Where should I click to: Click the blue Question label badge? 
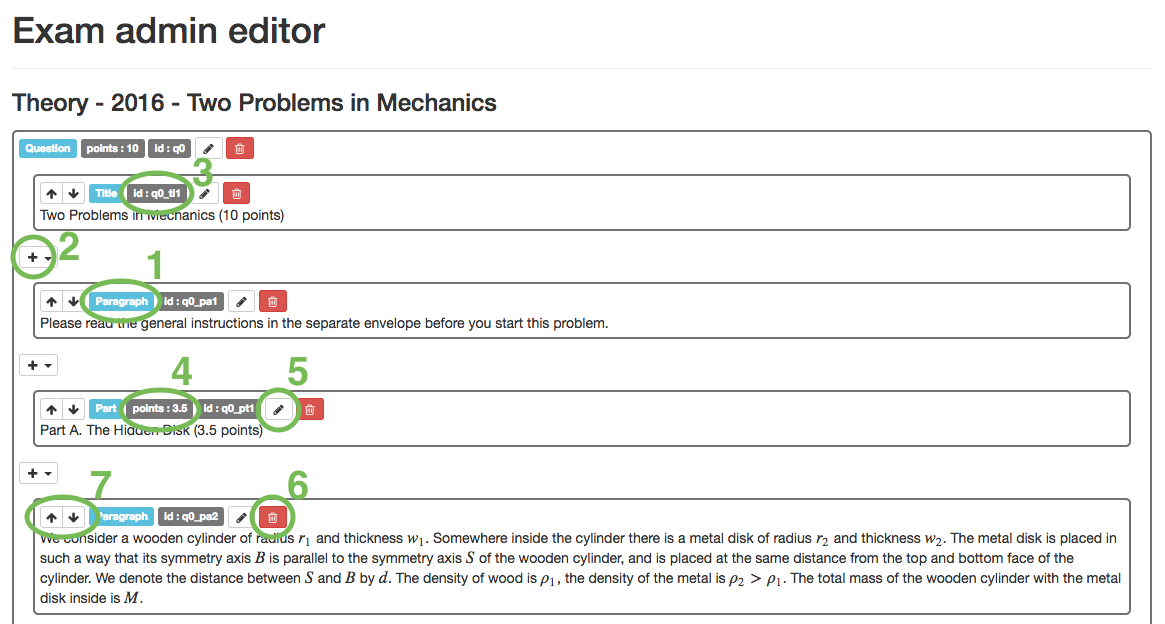coord(48,149)
